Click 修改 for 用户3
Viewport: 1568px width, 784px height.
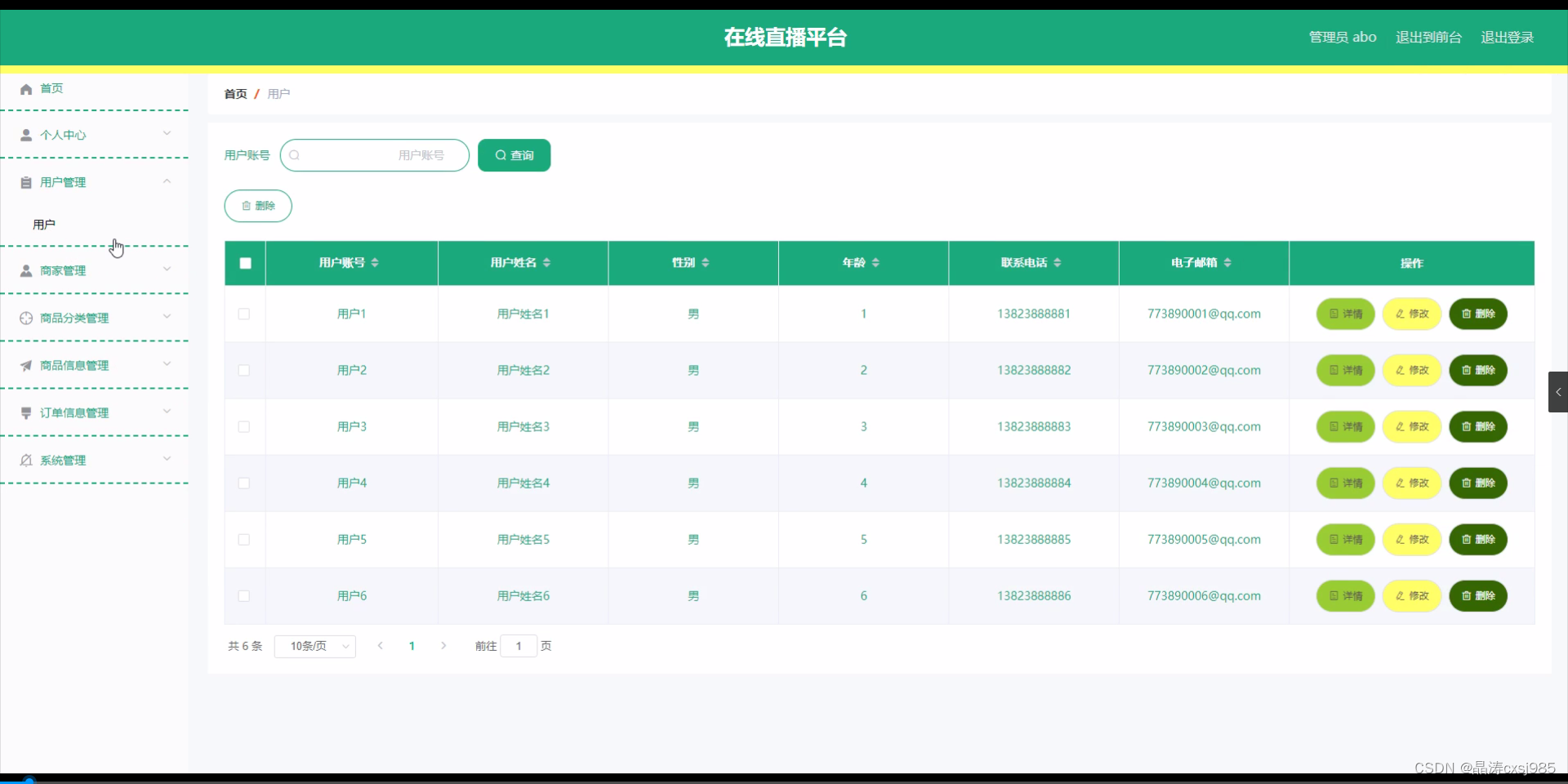click(x=1411, y=426)
